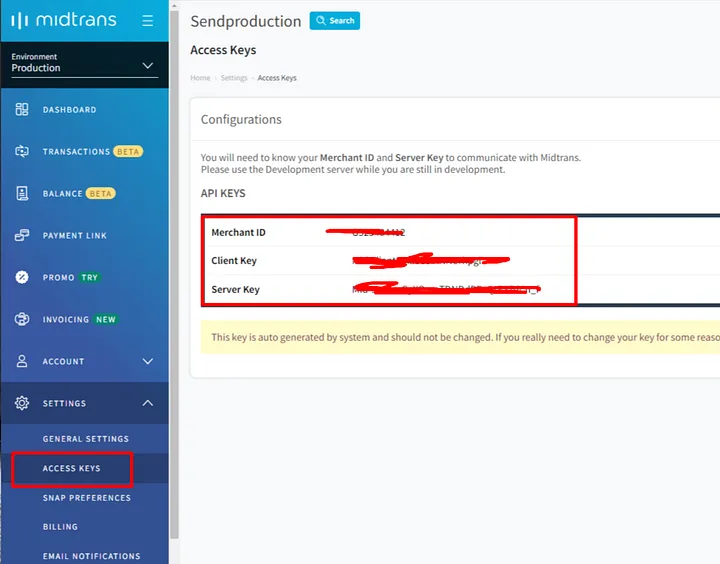The height and width of the screenshot is (564, 720).
Task: Click the Account person icon
Action: point(22,361)
